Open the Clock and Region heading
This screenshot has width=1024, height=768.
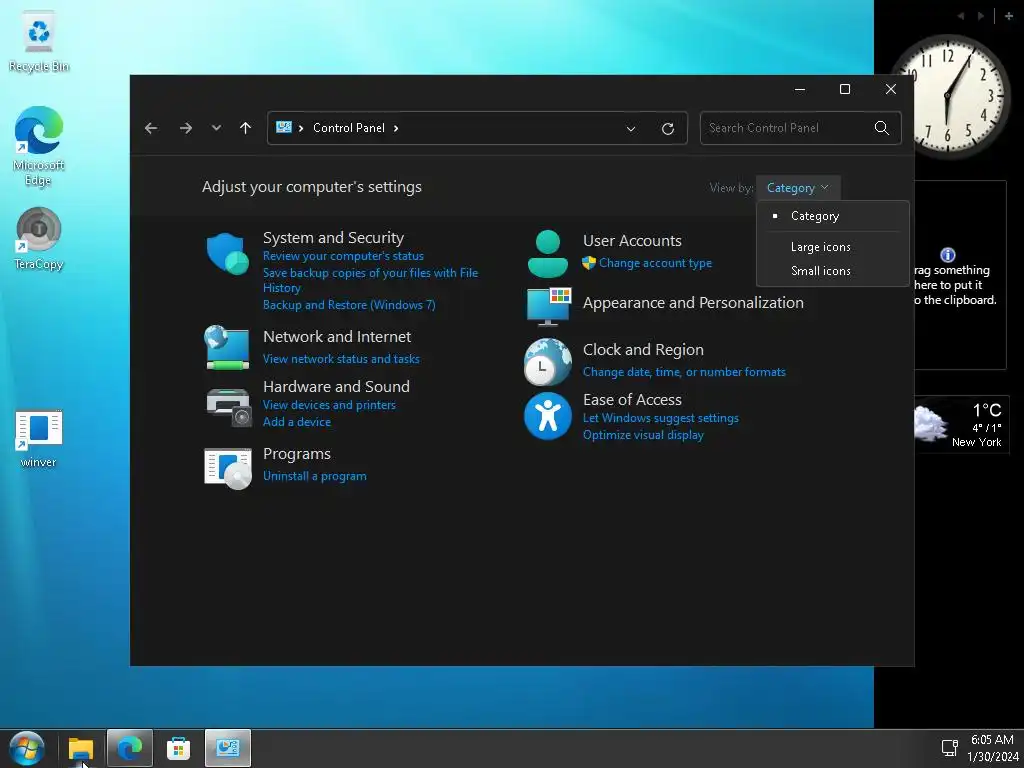pyautogui.click(x=643, y=350)
